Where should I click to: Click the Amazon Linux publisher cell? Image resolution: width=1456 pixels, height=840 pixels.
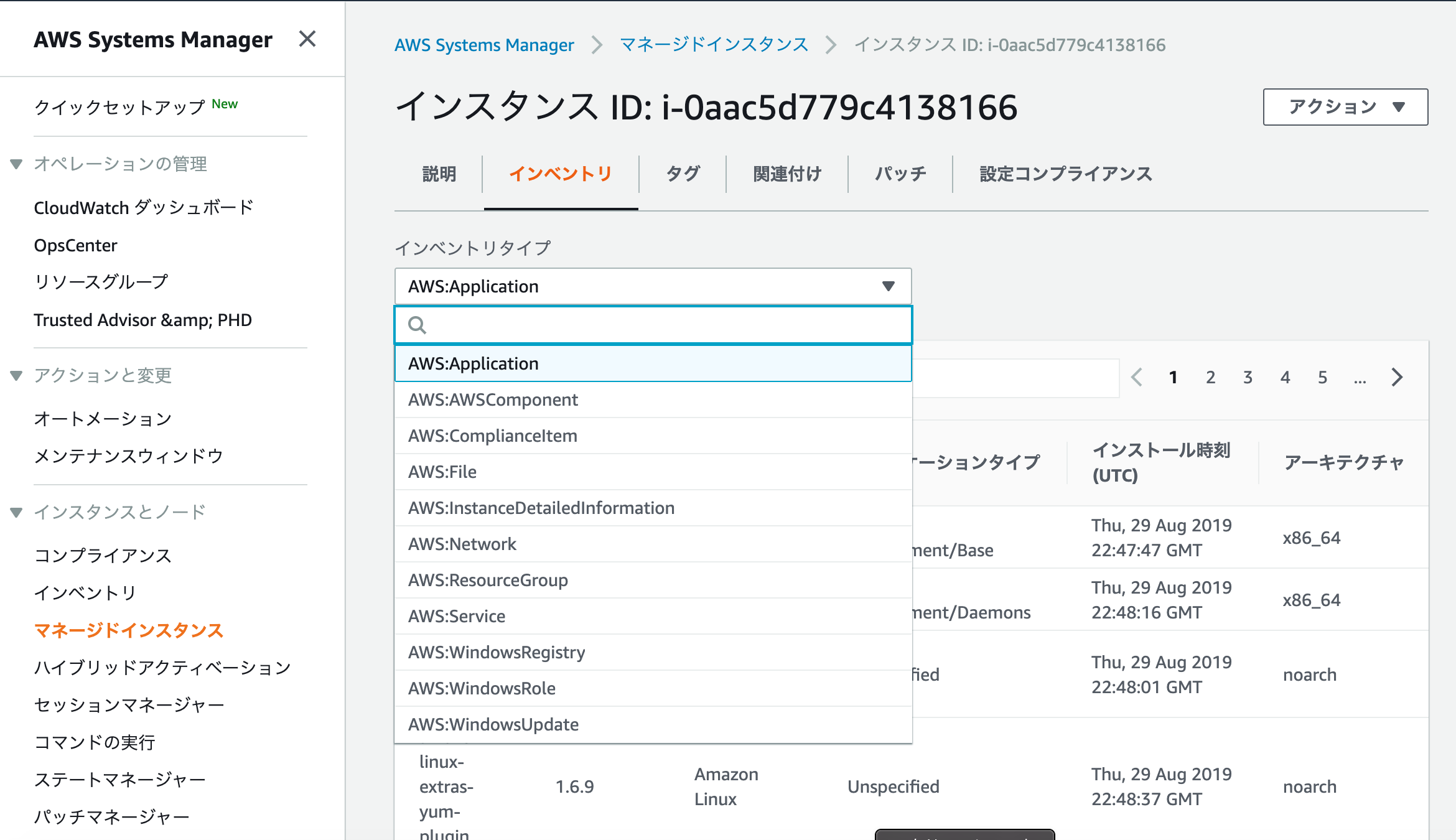(x=726, y=786)
